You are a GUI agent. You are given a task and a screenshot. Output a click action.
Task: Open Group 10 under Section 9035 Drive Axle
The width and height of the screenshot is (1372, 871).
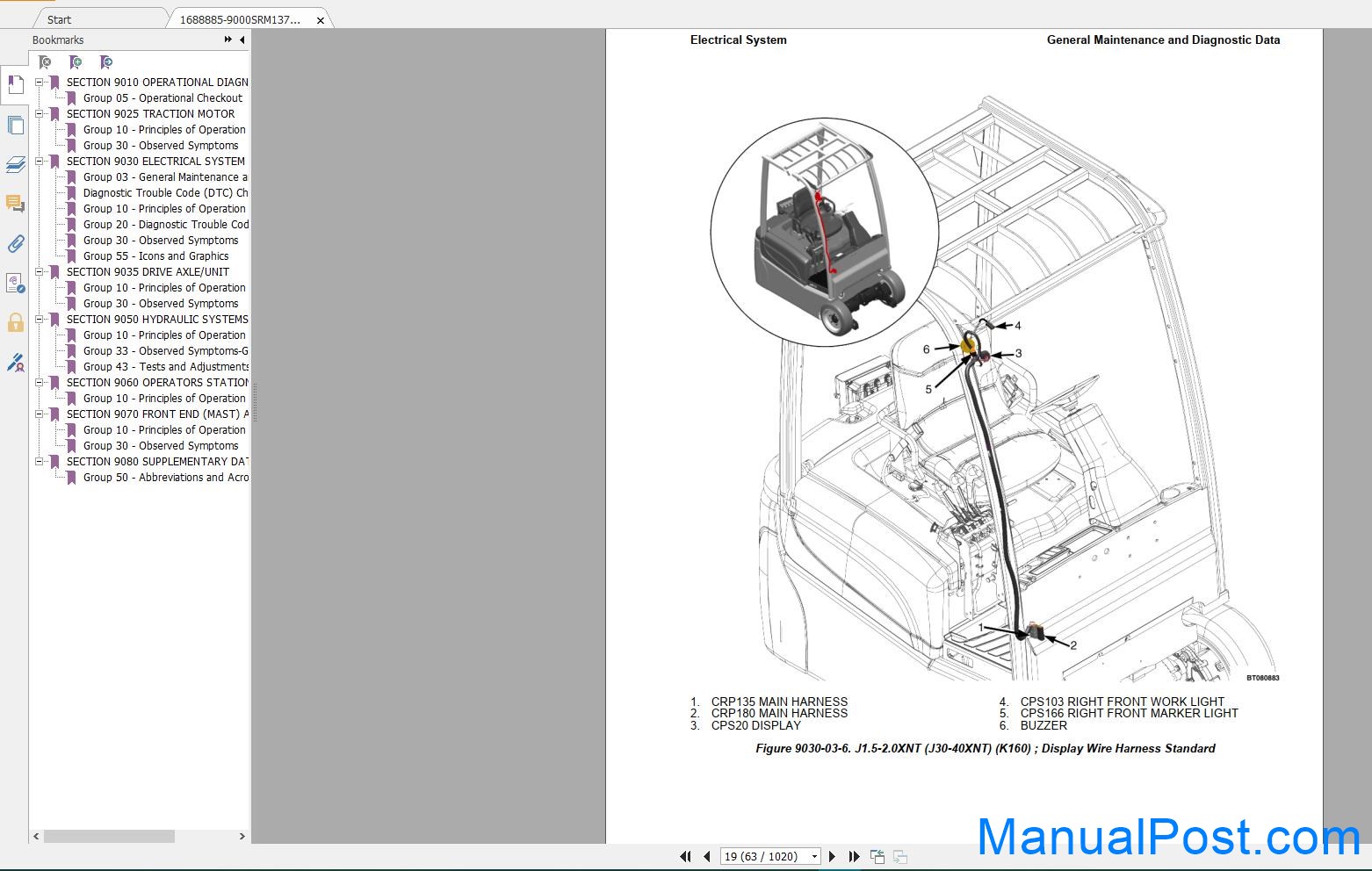pos(164,288)
